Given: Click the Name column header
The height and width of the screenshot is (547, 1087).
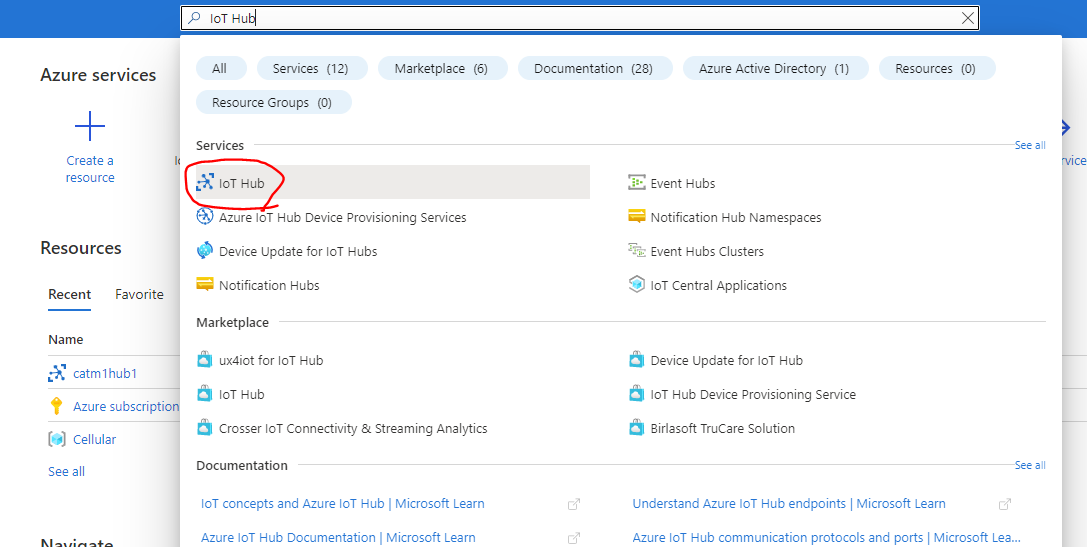Looking at the screenshot, I should click(x=66, y=340).
